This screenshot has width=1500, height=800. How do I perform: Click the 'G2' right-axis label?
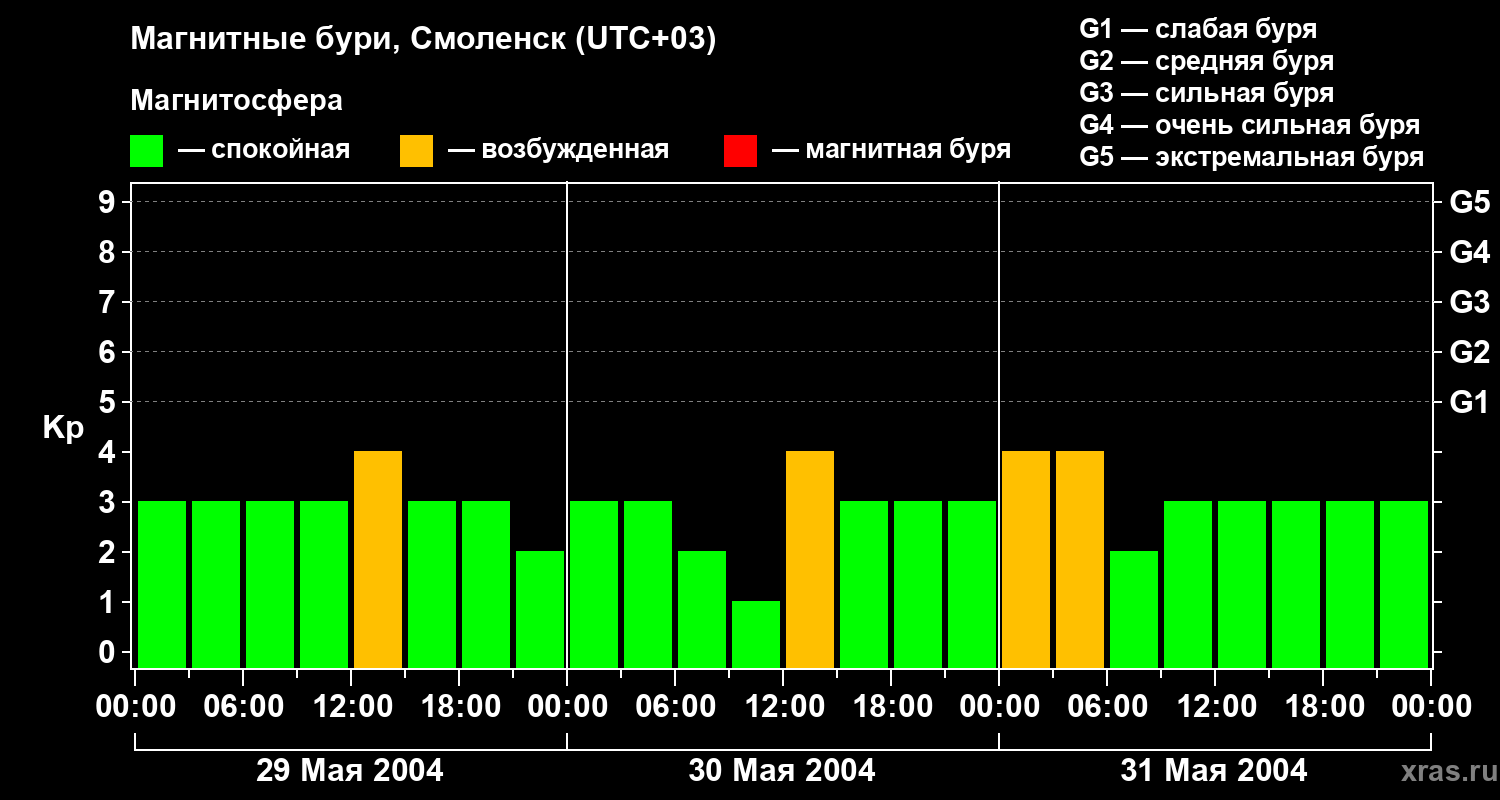(x=1469, y=352)
